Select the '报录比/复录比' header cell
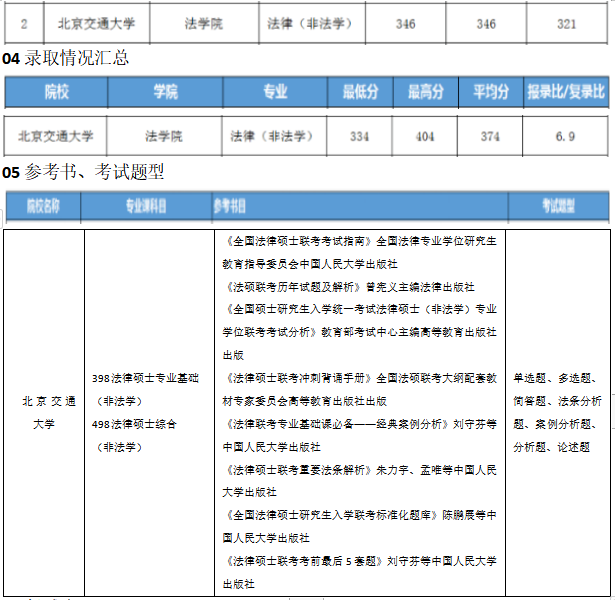 566,92
